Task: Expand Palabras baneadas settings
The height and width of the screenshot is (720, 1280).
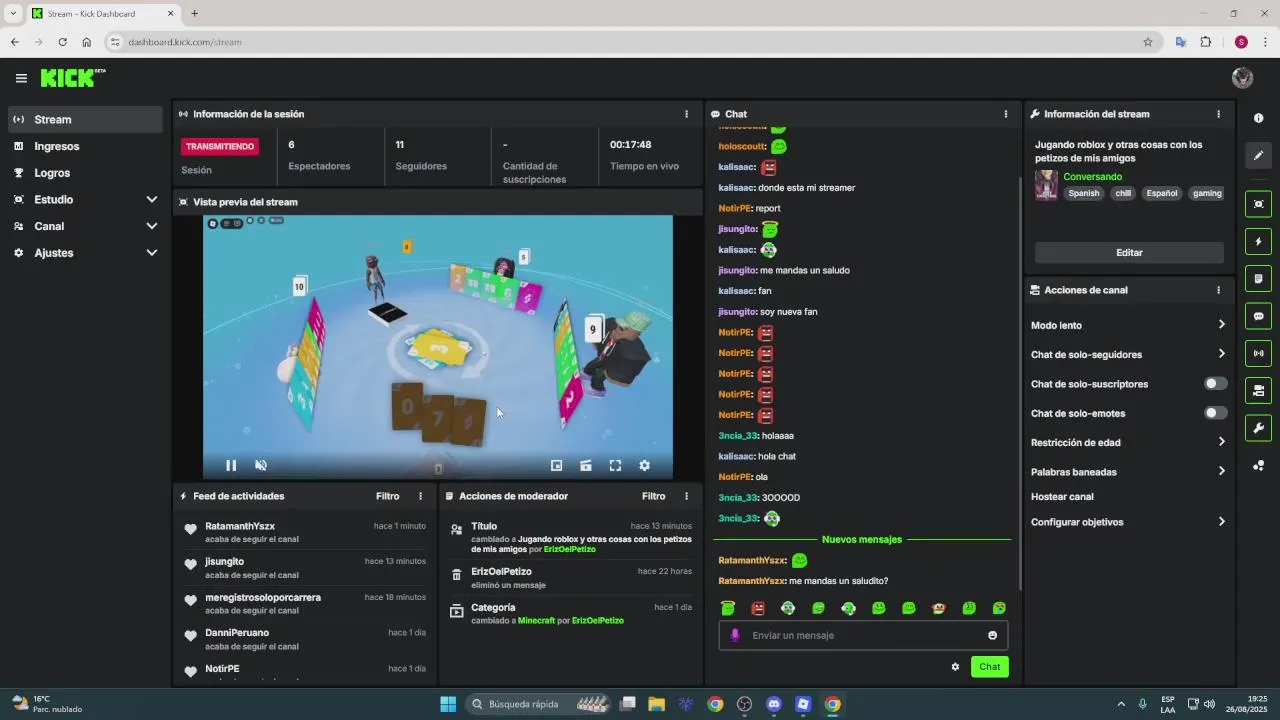Action: click(x=1128, y=471)
